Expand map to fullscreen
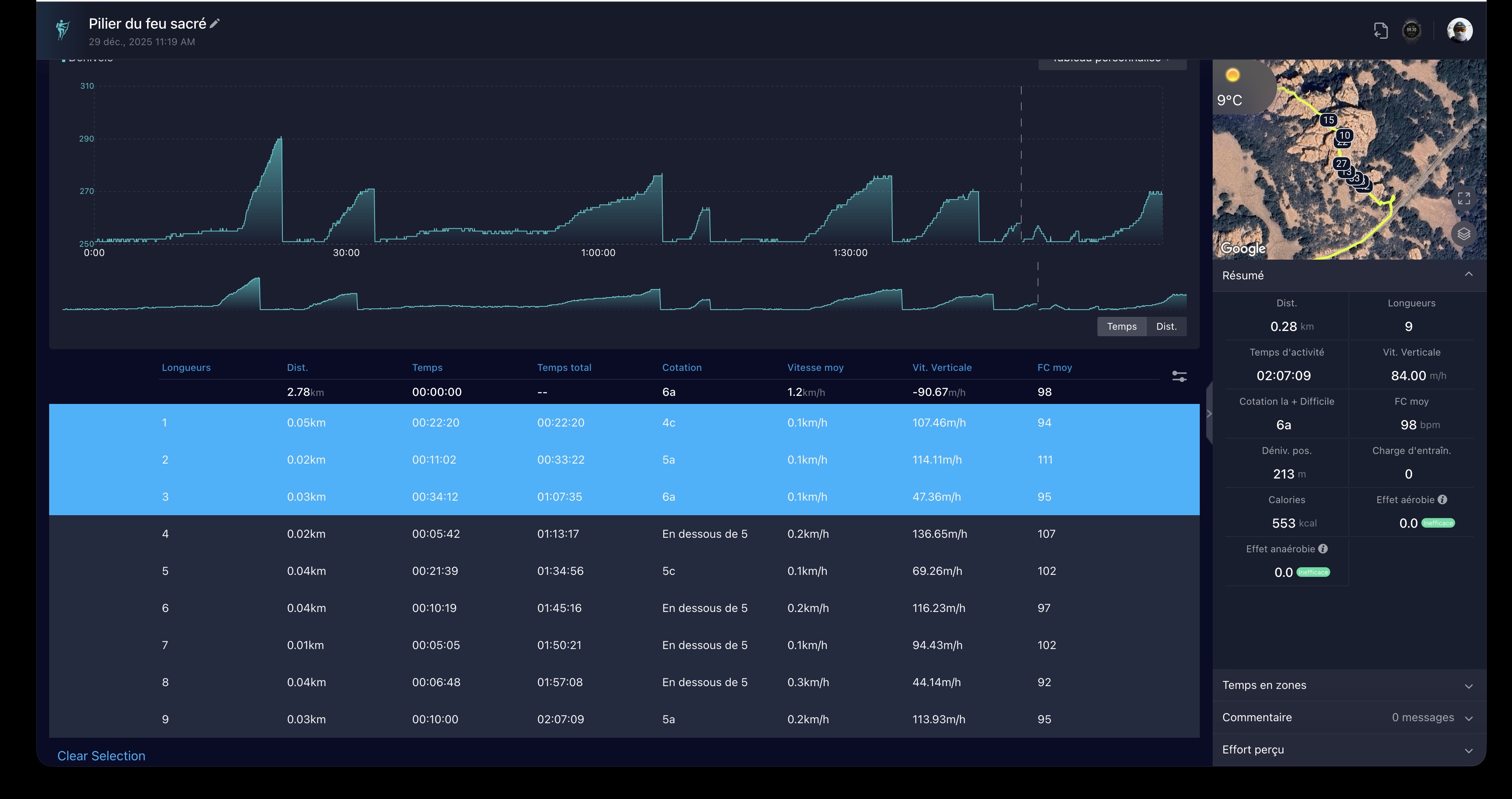 (x=1464, y=199)
